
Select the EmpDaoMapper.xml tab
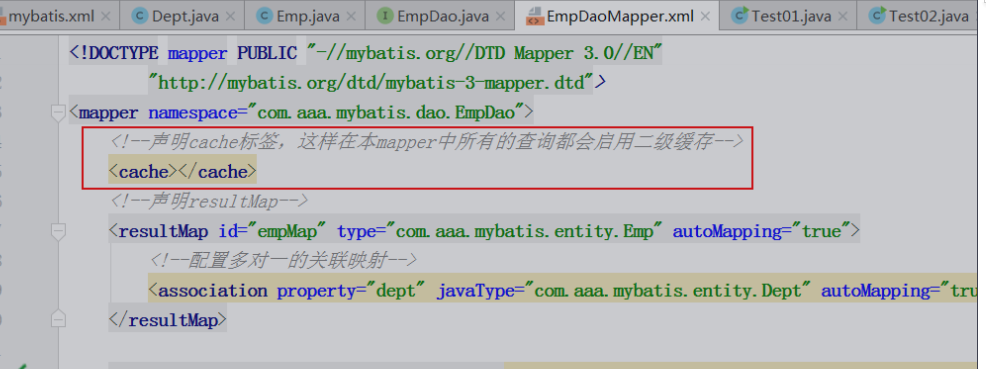tap(619, 16)
